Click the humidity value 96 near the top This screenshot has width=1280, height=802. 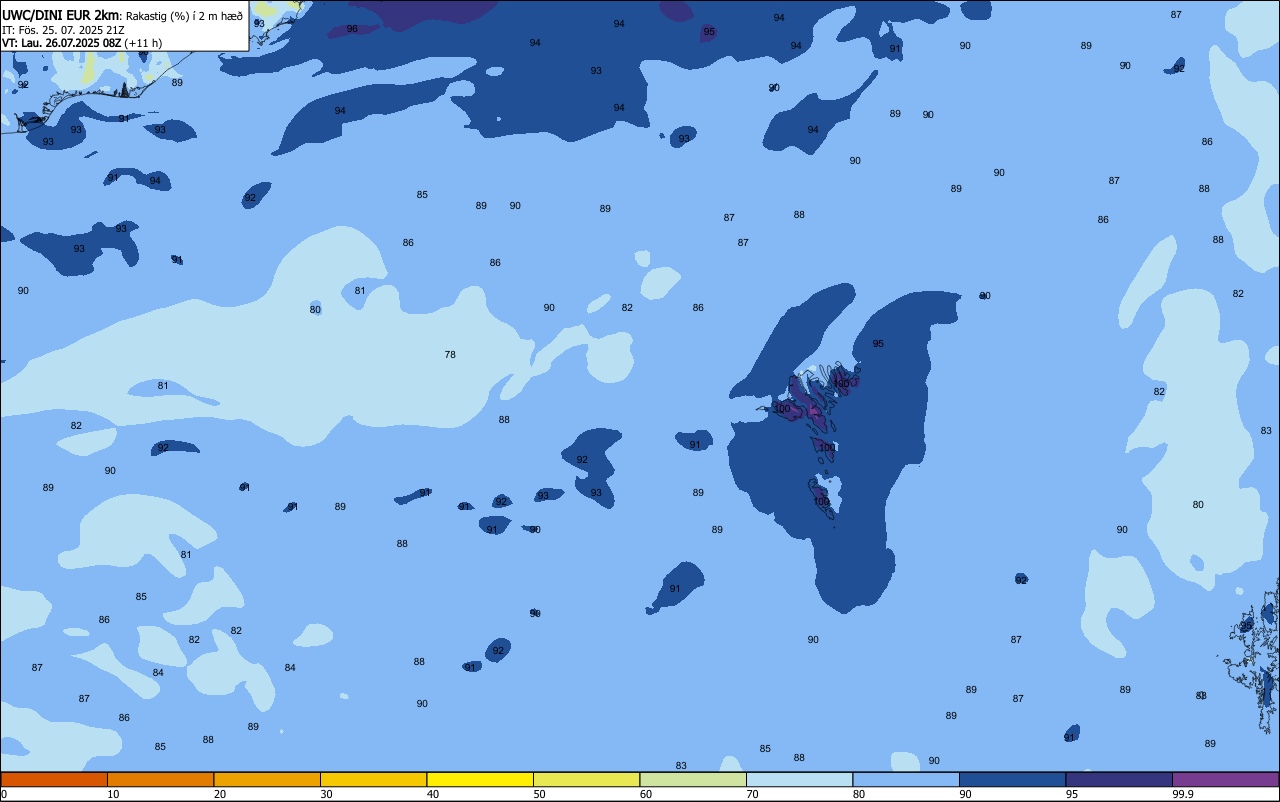click(x=352, y=29)
